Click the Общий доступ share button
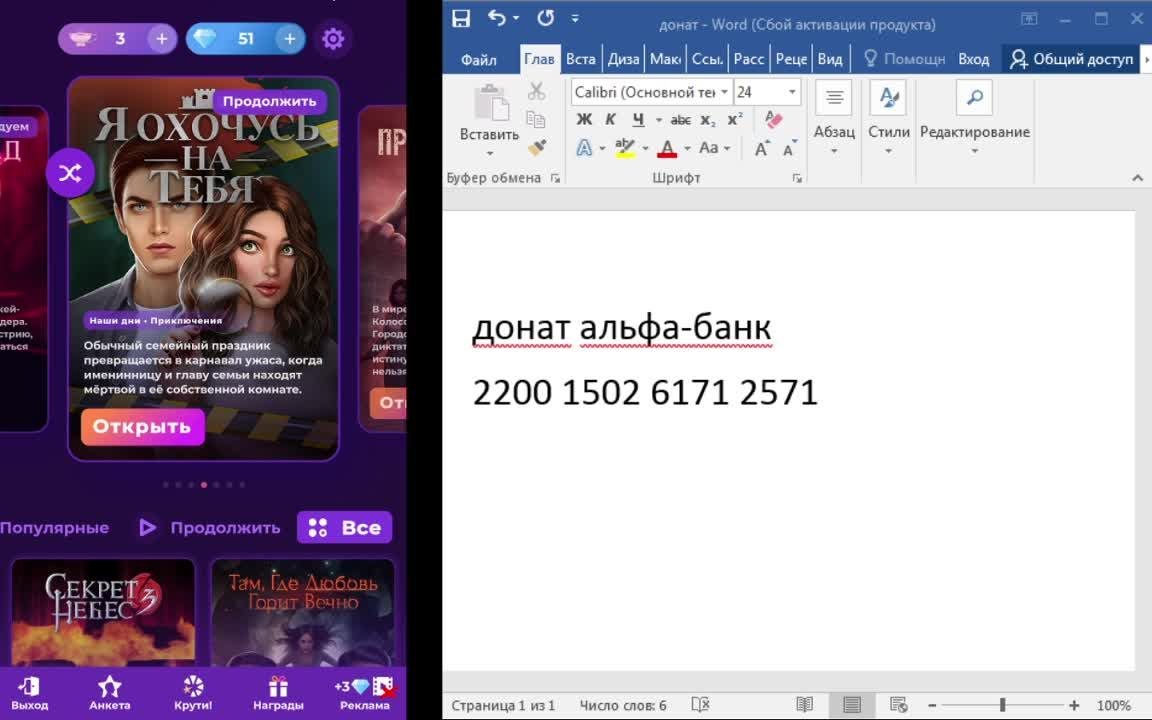Screen dimensions: 1152x720 [x=1072, y=59]
